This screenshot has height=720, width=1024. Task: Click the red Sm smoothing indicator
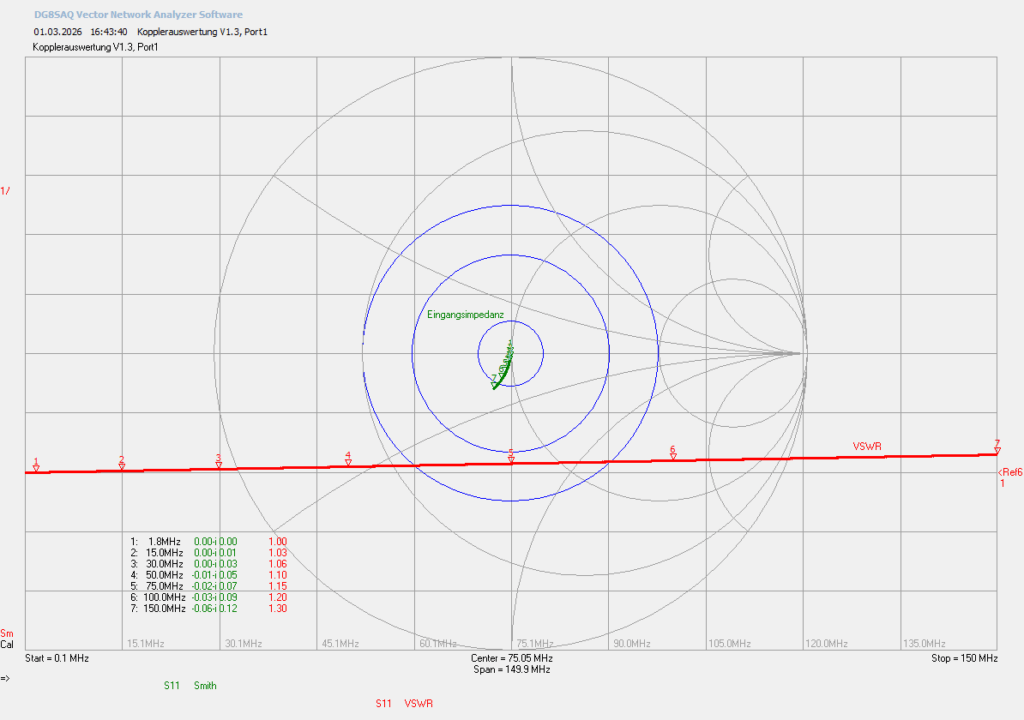(x=7, y=633)
